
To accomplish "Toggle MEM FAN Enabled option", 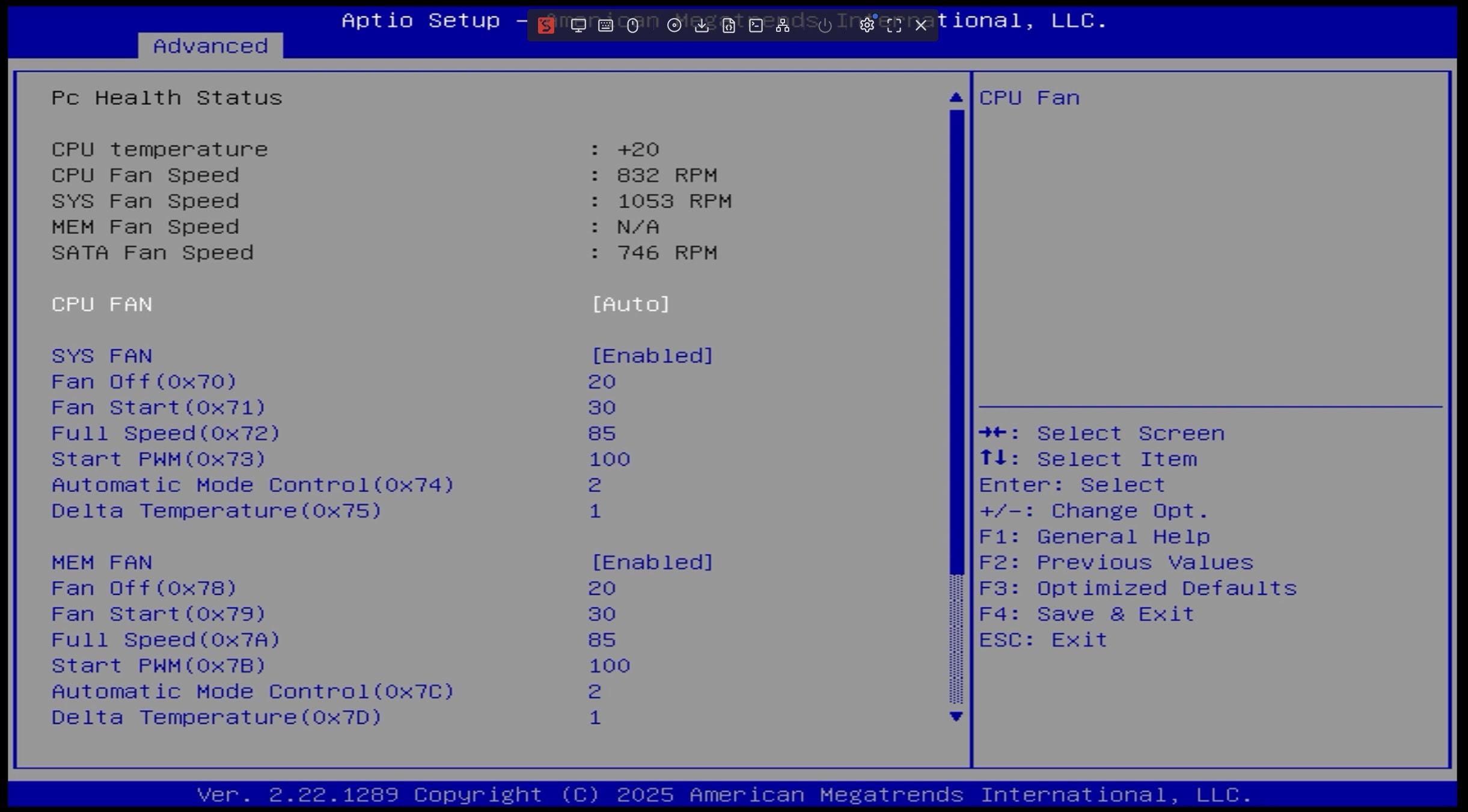I will [652, 563].
